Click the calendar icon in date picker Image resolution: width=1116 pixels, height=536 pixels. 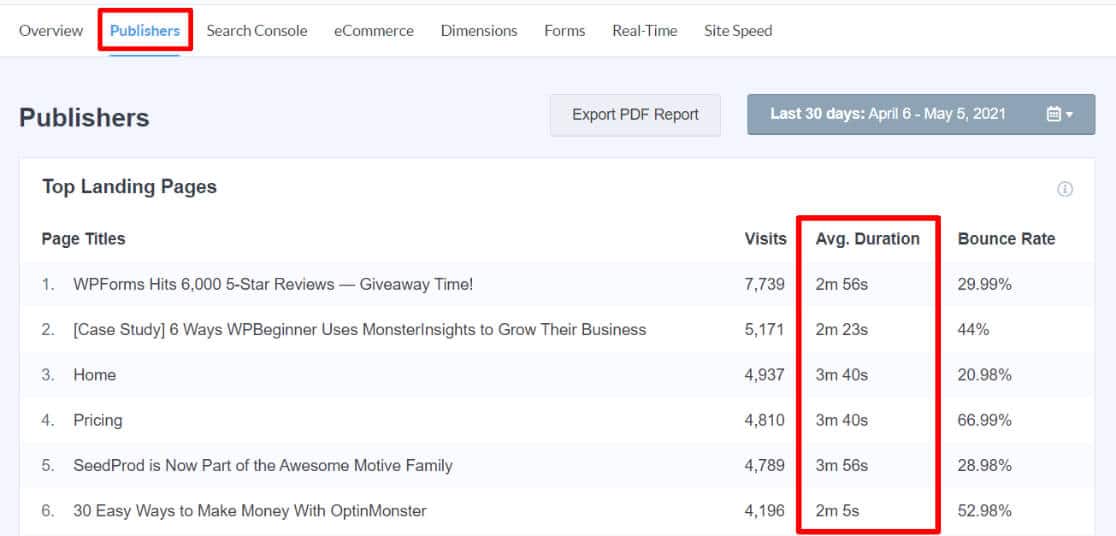click(x=1054, y=115)
